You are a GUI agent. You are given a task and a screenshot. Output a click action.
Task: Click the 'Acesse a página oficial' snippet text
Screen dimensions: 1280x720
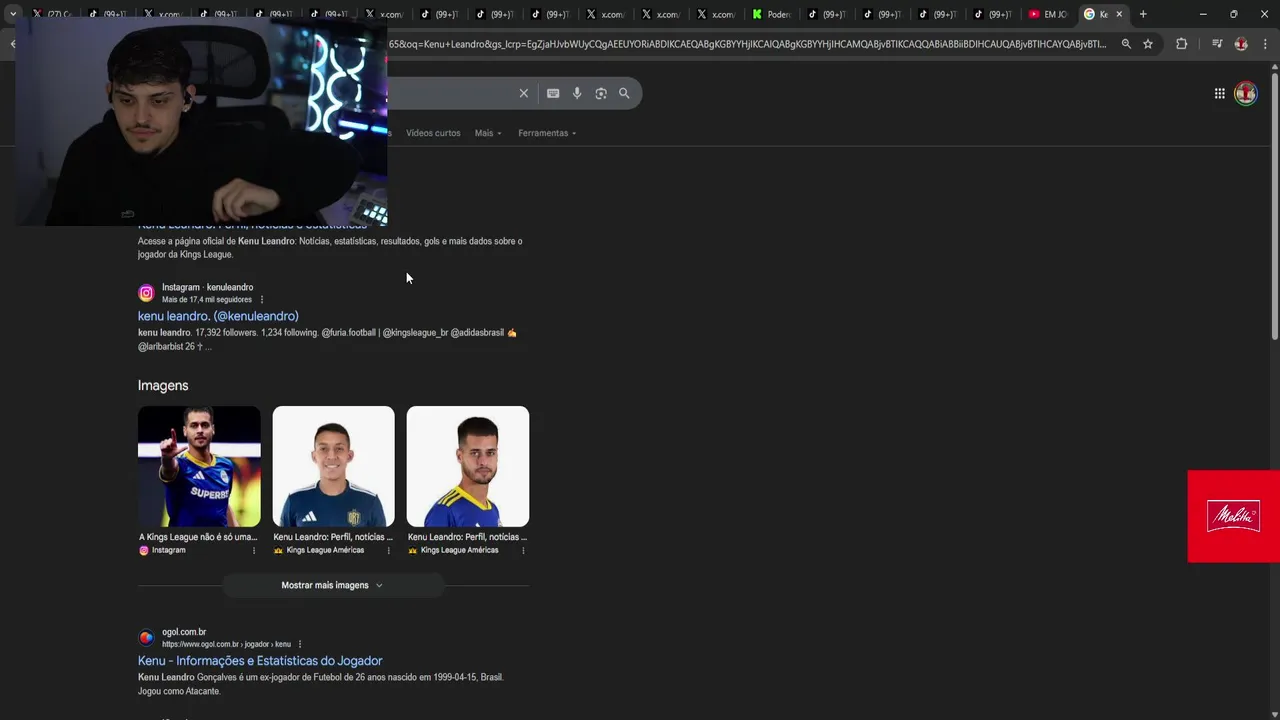[x=330, y=248]
